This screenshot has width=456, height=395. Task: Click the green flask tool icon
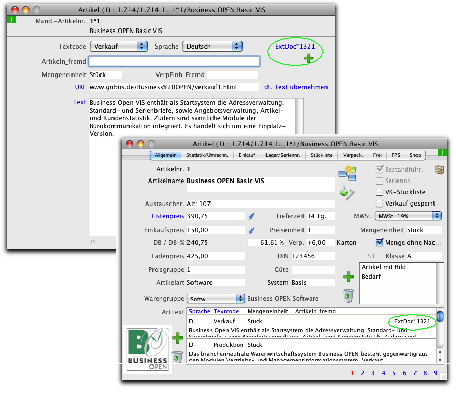click(x=347, y=193)
